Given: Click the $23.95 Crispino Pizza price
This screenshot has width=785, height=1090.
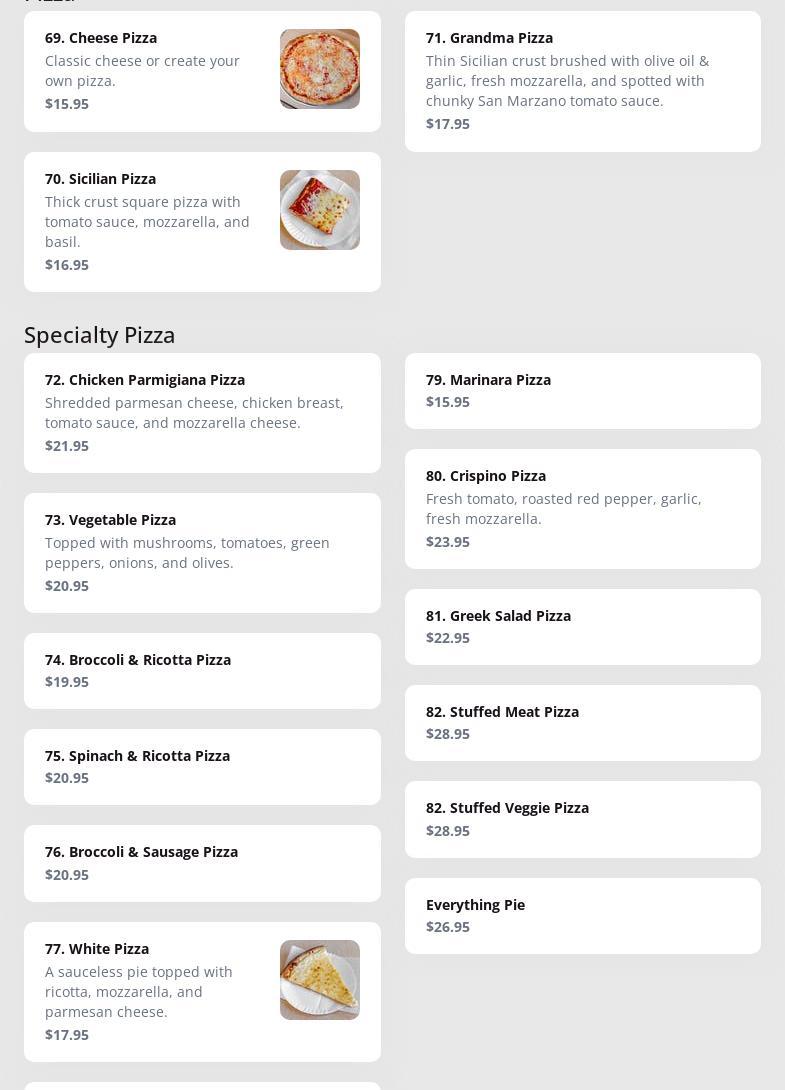Looking at the screenshot, I should [448, 542].
